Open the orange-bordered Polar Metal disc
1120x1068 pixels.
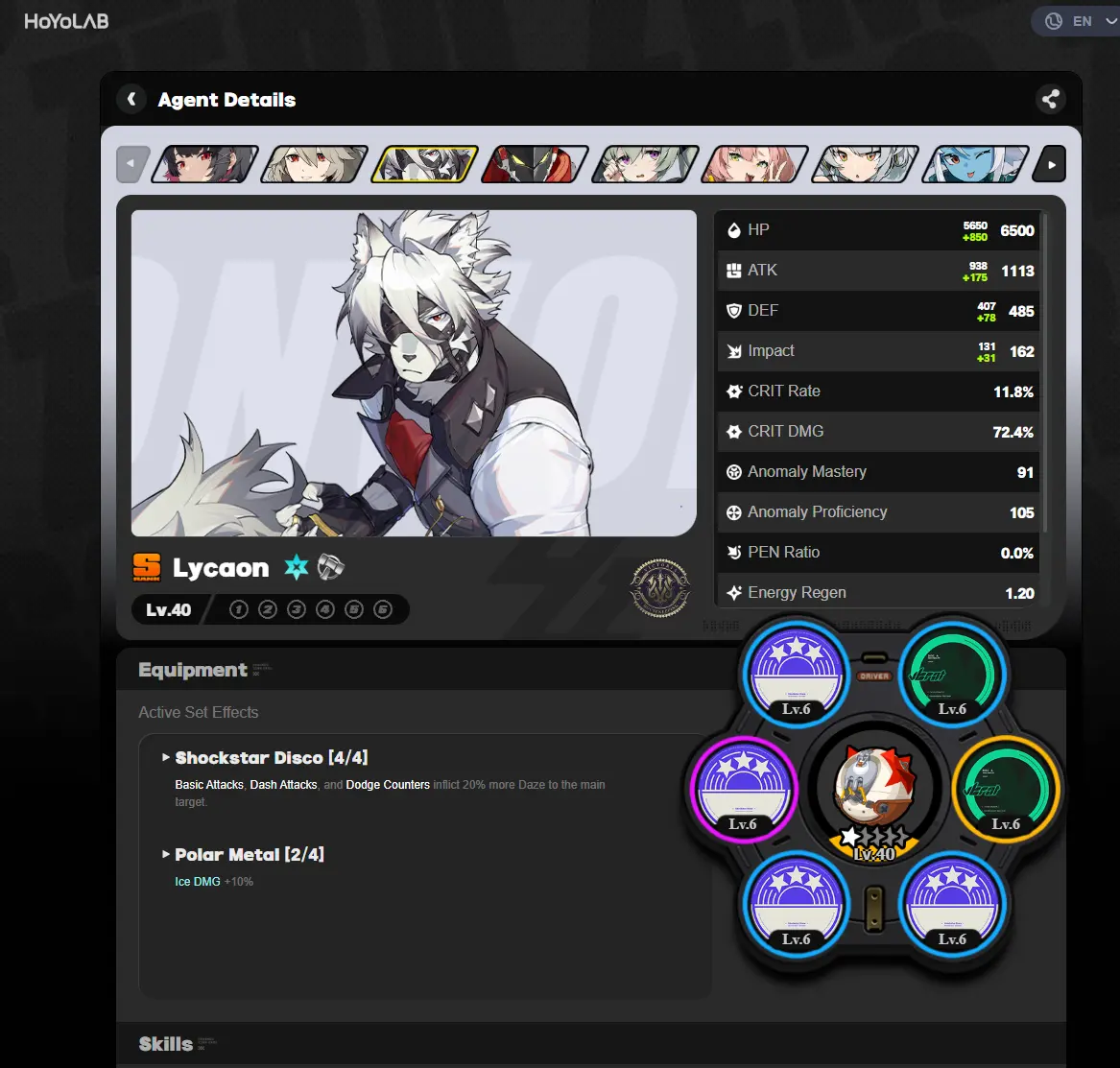(x=1006, y=790)
